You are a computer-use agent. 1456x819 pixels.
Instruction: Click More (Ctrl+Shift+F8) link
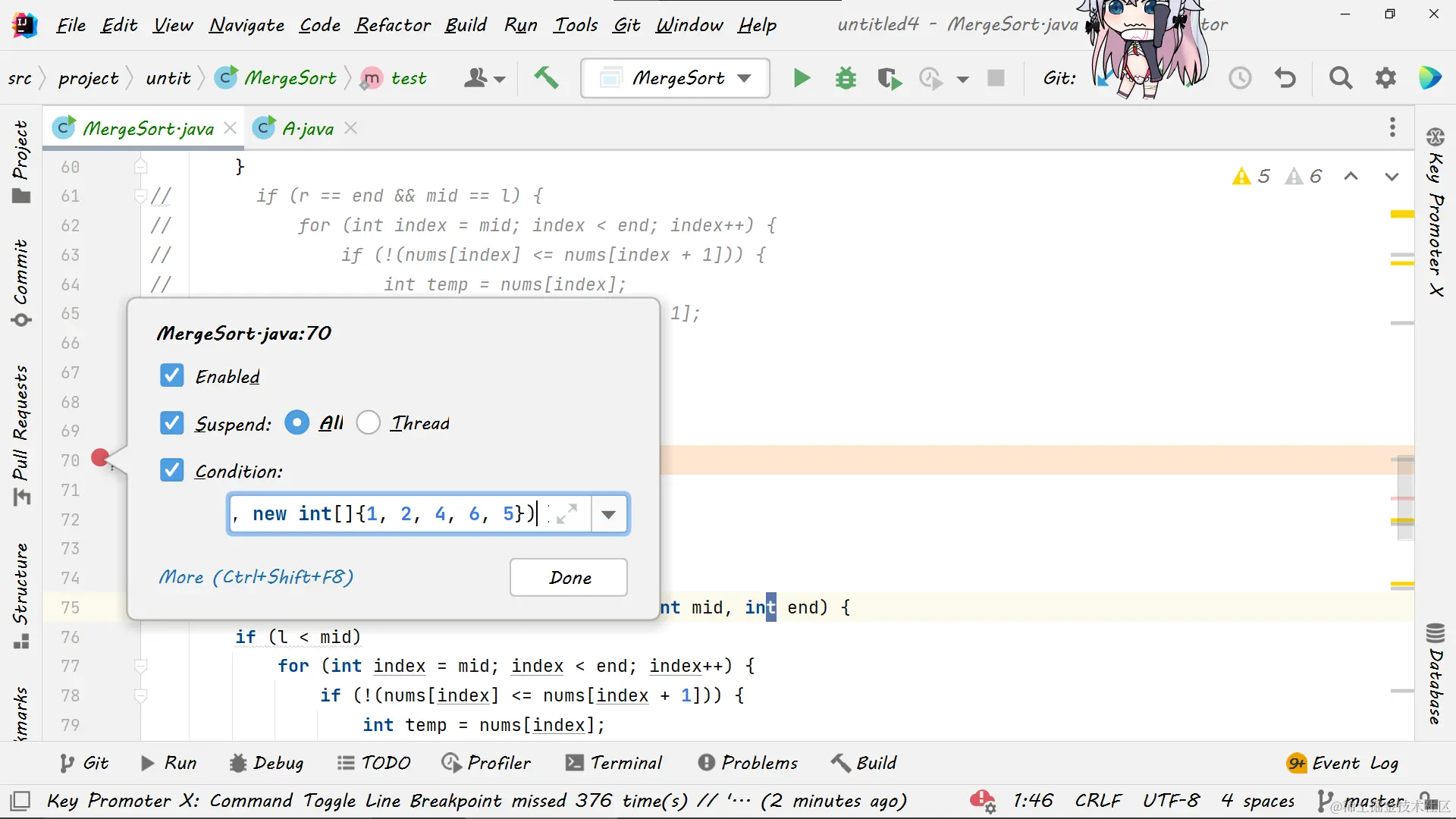click(256, 577)
